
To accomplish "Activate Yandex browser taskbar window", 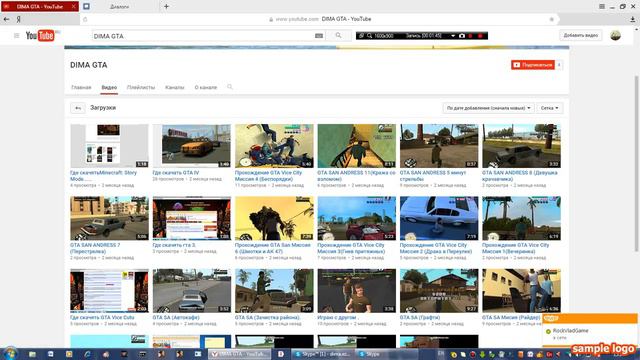I will pos(240,354).
